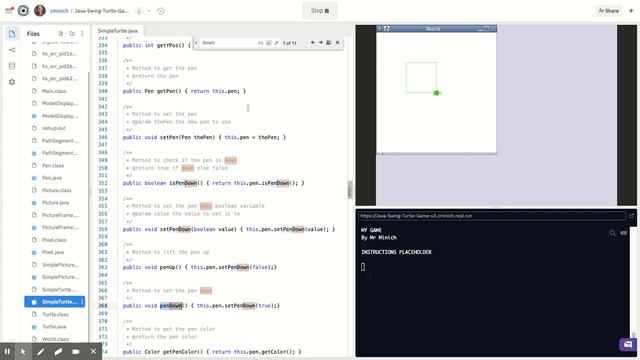The height and width of the screenshot is (360, 640).
Task: Click the console search magnifier icon
Action: pyautogui.click(x=612, y=233)
